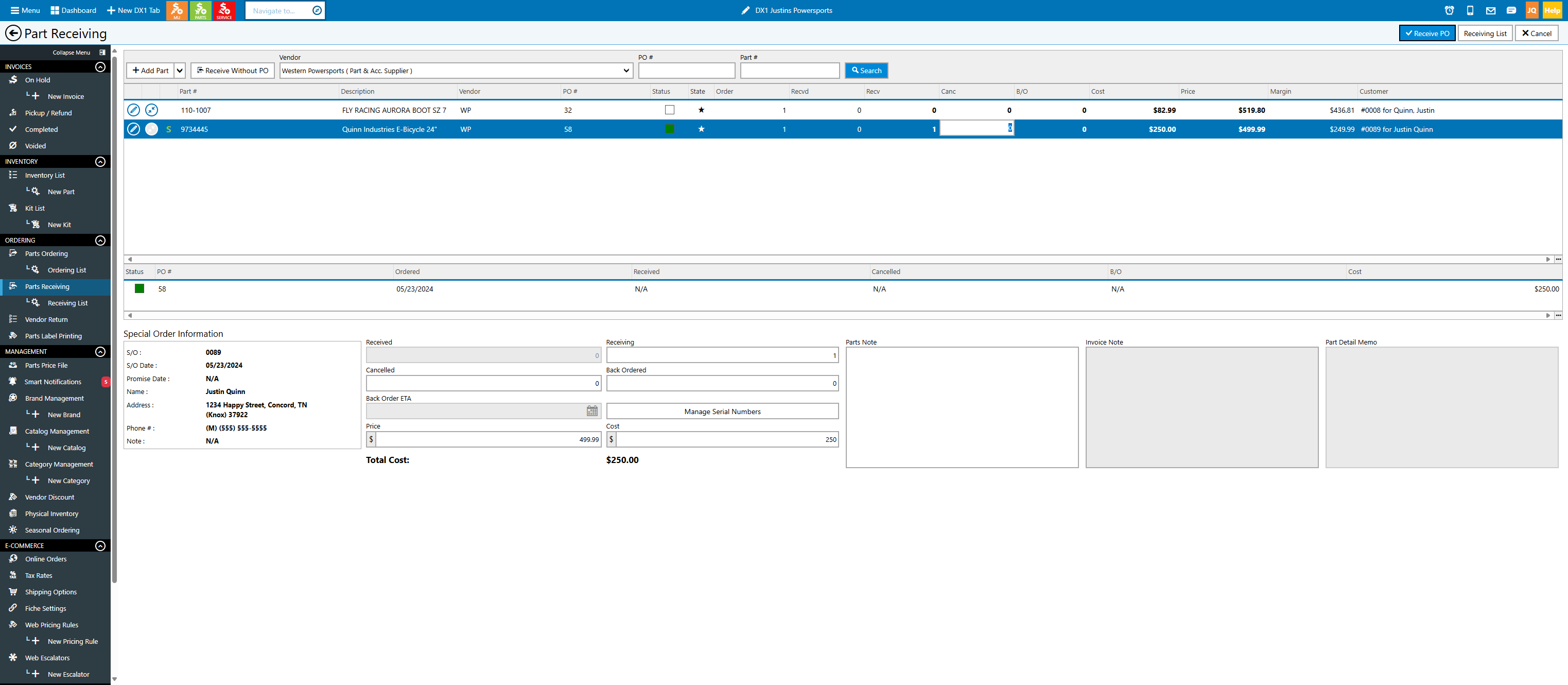Image resolution: width=1568 pixels, height=685 pixels.
Task: Open the Back Order ETA calendar icon
Action: [x=591, y=411]
